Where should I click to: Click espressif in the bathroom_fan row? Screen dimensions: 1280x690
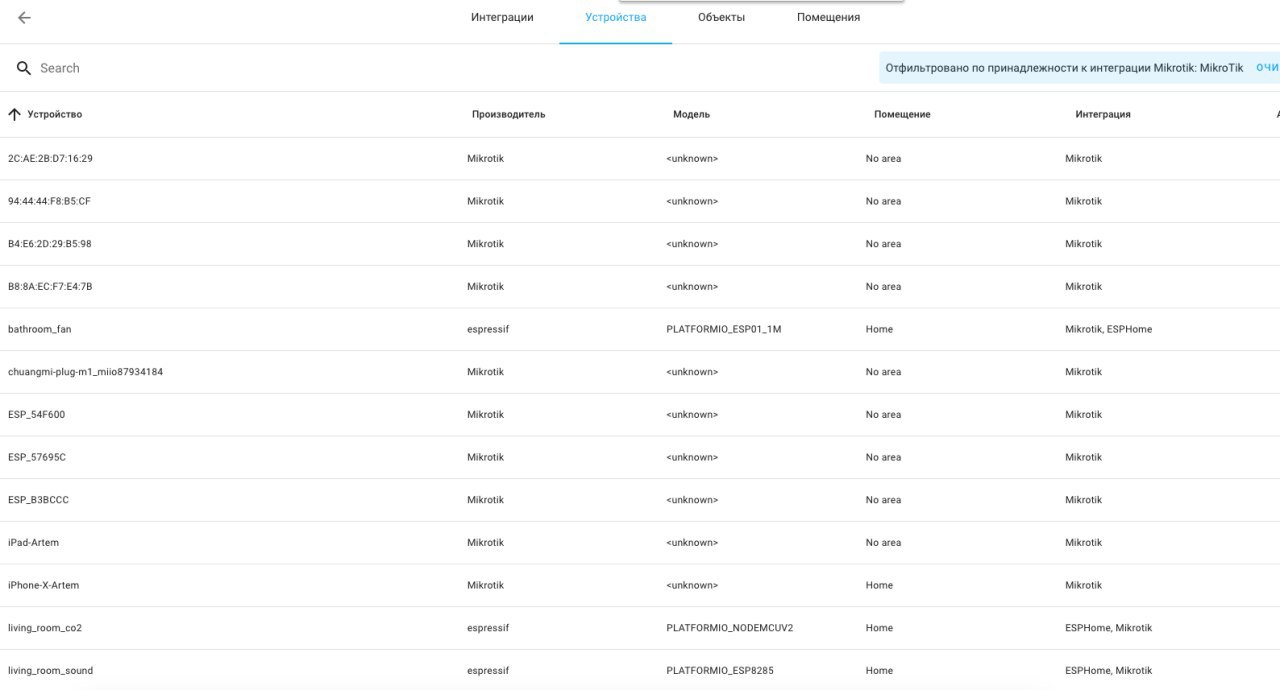488,329
